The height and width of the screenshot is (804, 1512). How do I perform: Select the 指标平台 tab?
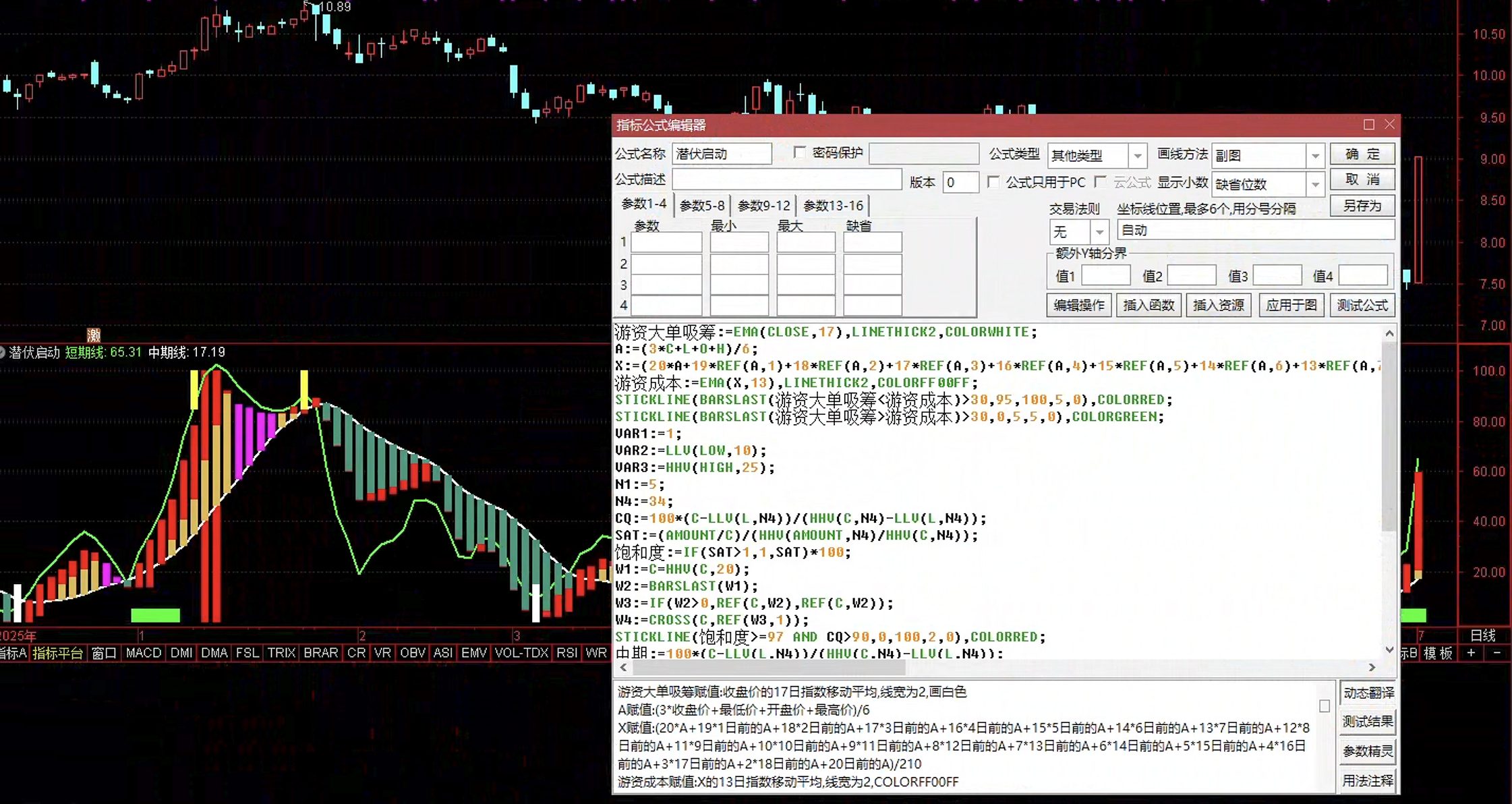click(58, 653)
